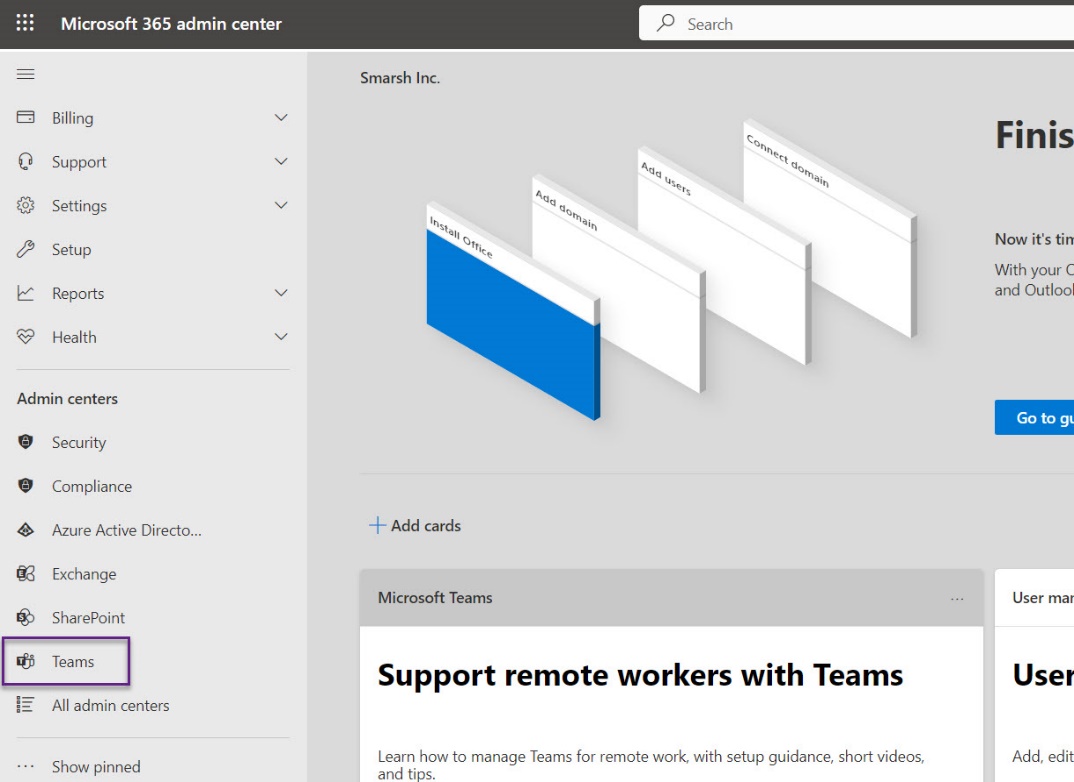
Task: Open the Teams admin center
Action: click(x=73, y=661)
